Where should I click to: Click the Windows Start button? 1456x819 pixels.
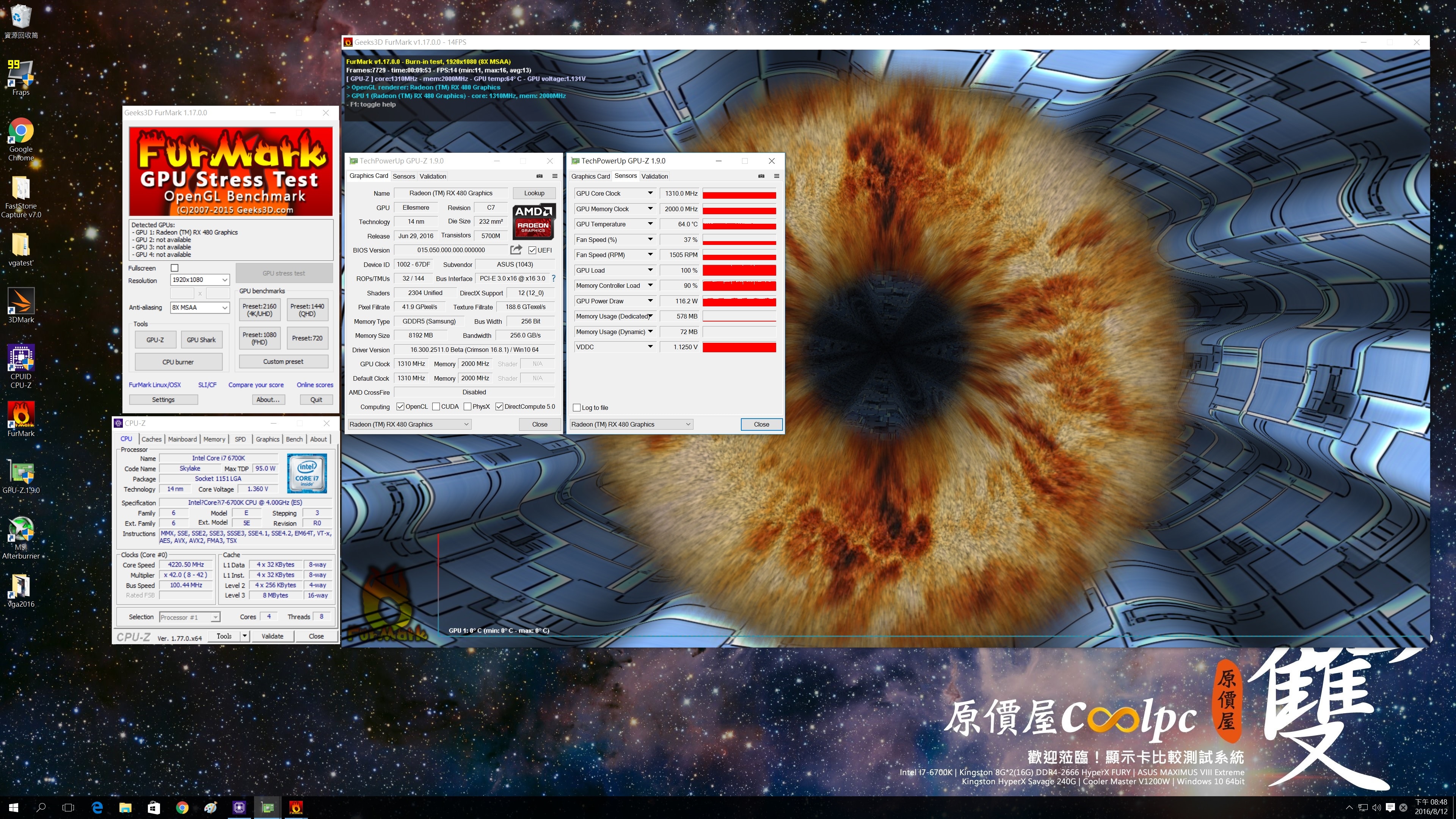tap(14, 808)
